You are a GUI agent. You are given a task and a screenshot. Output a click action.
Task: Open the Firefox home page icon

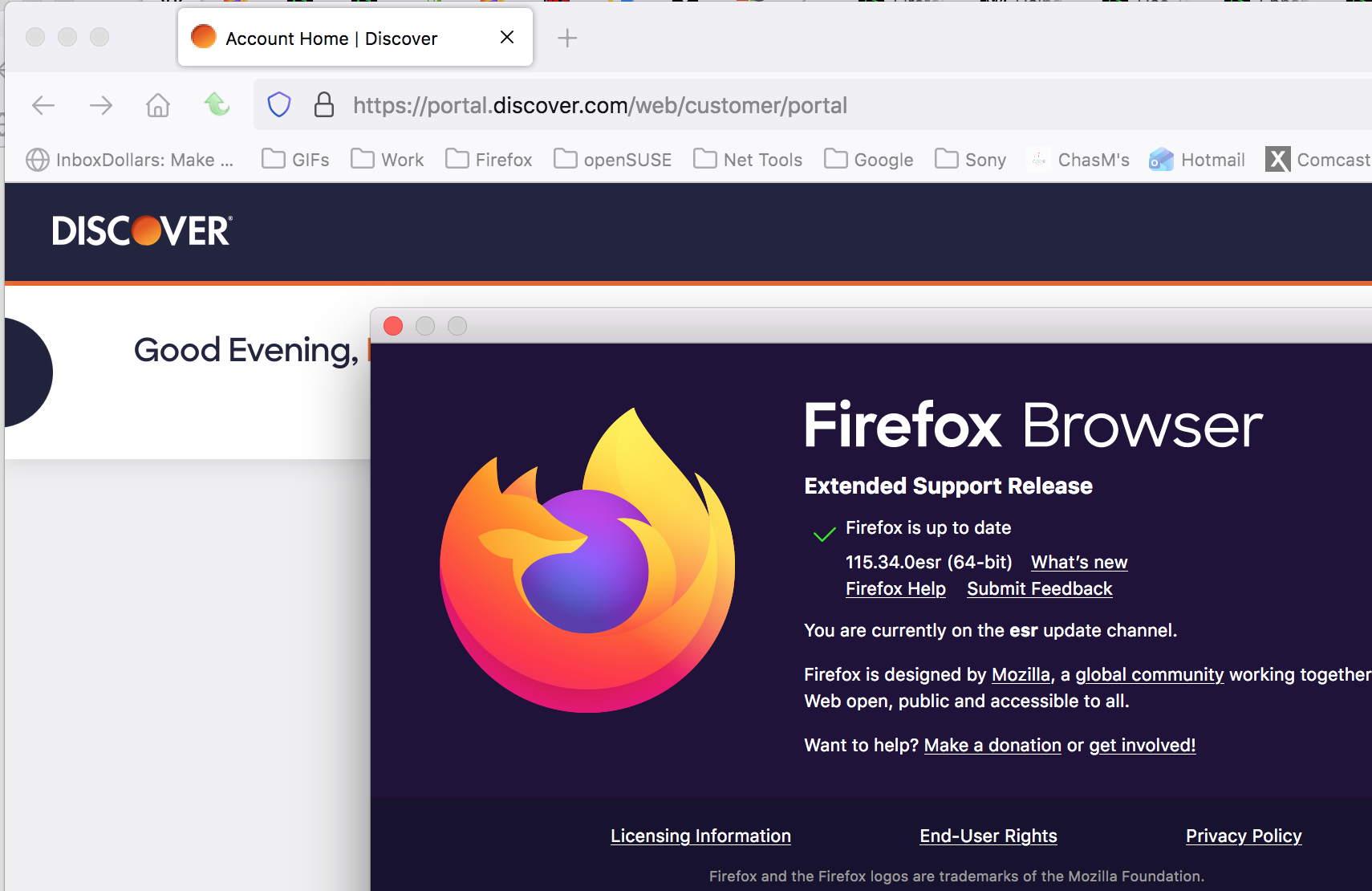click(x=158, y=105)
